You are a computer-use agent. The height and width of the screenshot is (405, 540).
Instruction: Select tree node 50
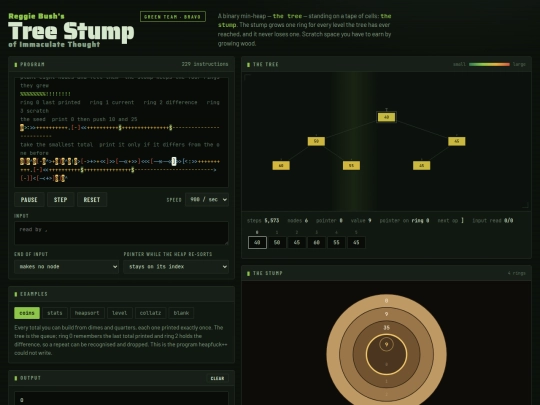click(x=316, y=141)
